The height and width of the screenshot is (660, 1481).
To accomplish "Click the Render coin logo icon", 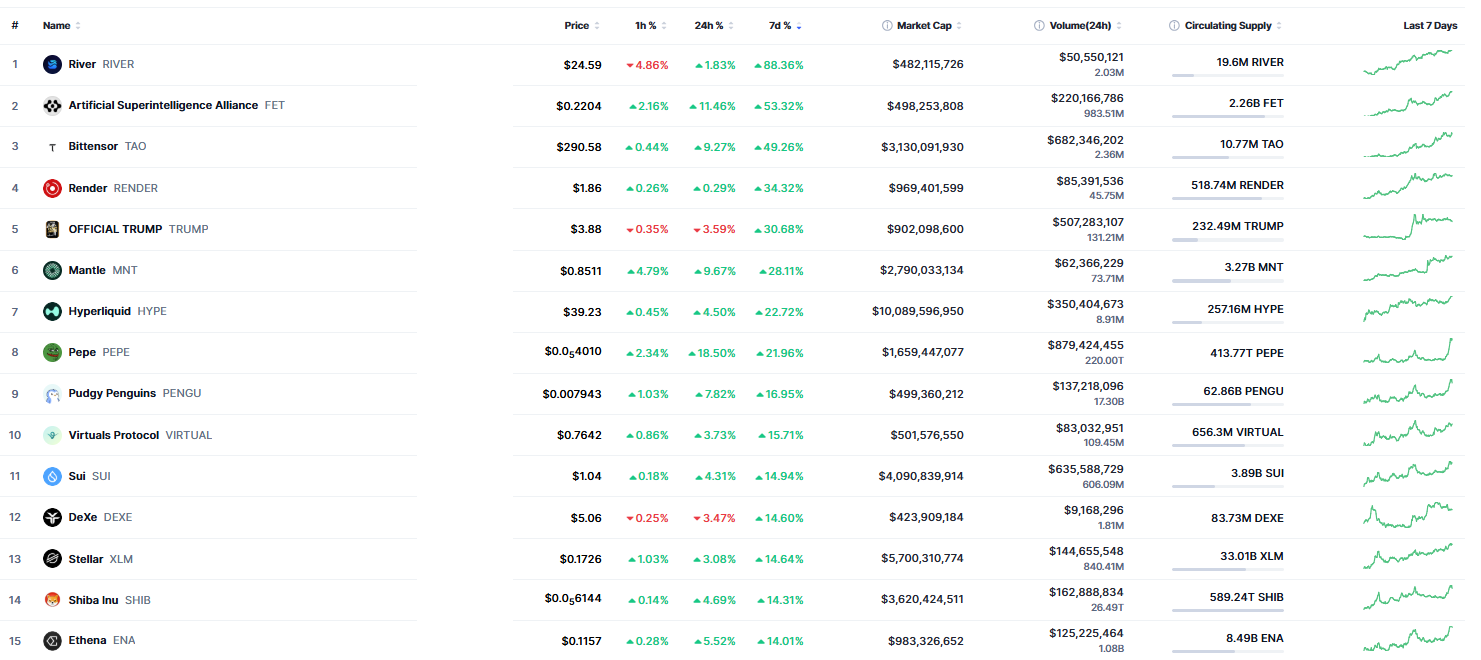I will pyautogui.click(x=52, y=188).
